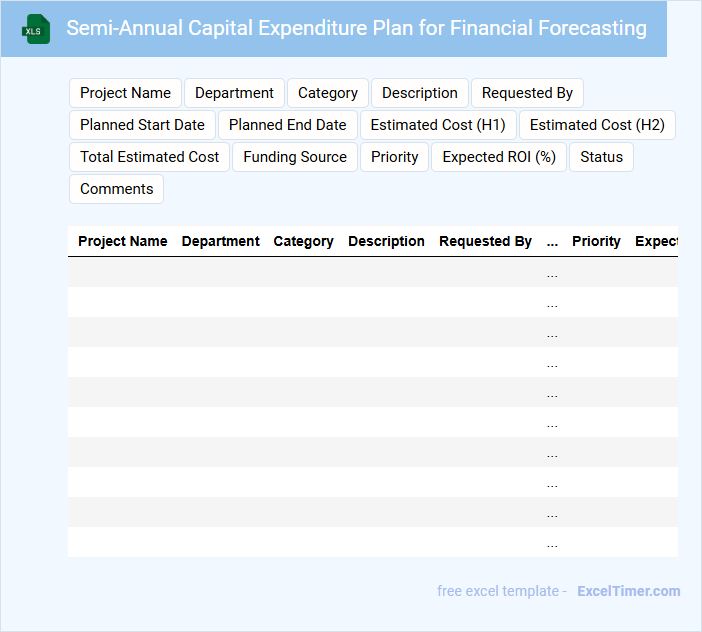Select the Estimated Cost (H2) tag

[597, 125]
